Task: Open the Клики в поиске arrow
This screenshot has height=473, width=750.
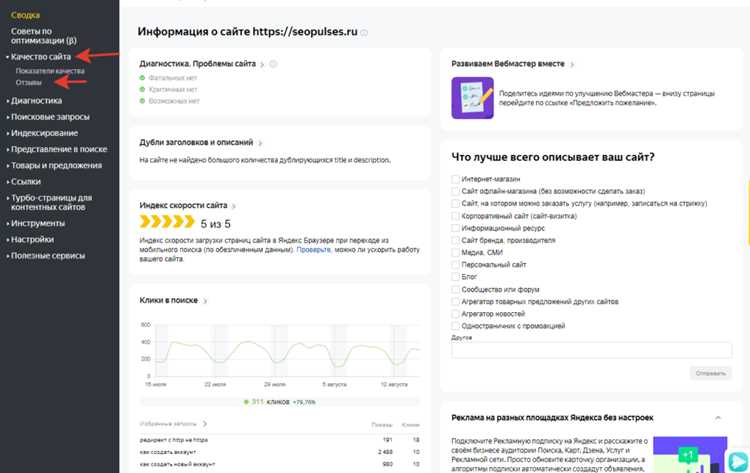Action: pyautogui.click(x=205, y=301)
